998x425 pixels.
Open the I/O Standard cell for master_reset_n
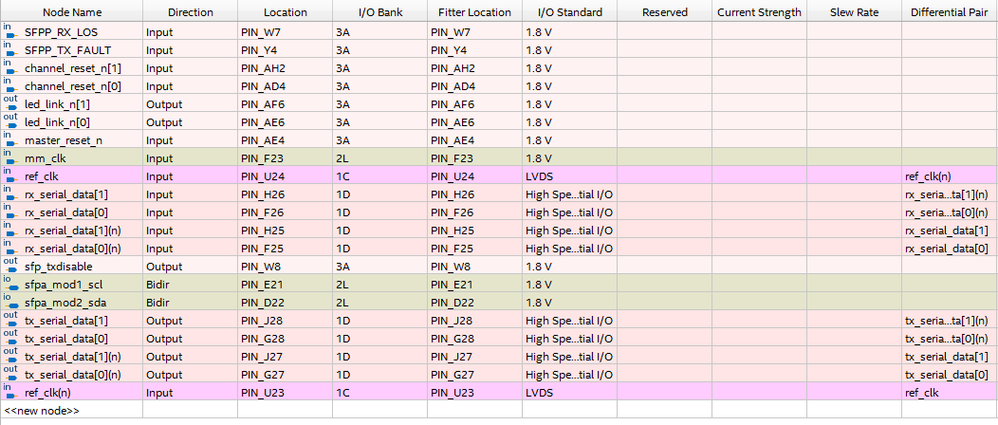coord(567,140)
